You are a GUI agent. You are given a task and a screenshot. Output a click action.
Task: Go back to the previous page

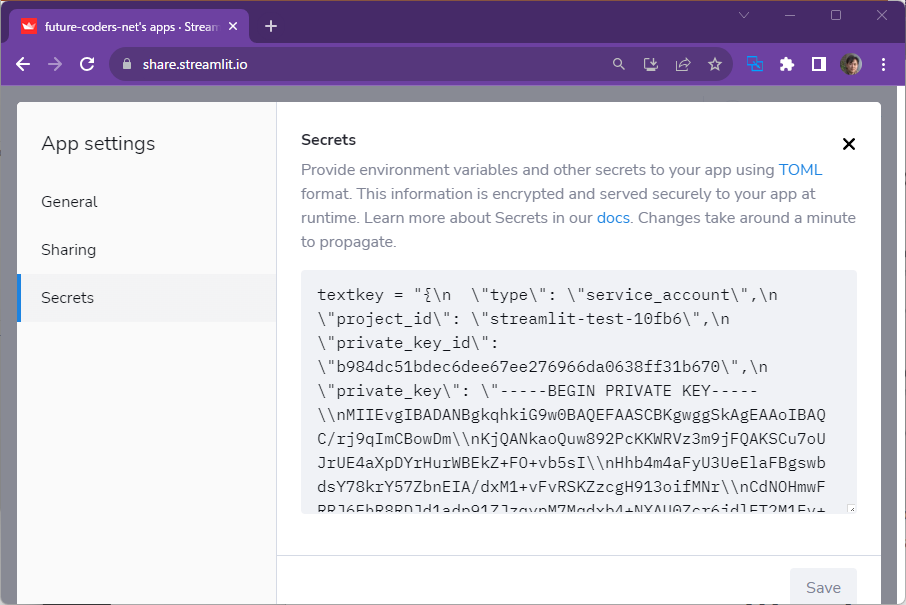click(x=23, y=64)
